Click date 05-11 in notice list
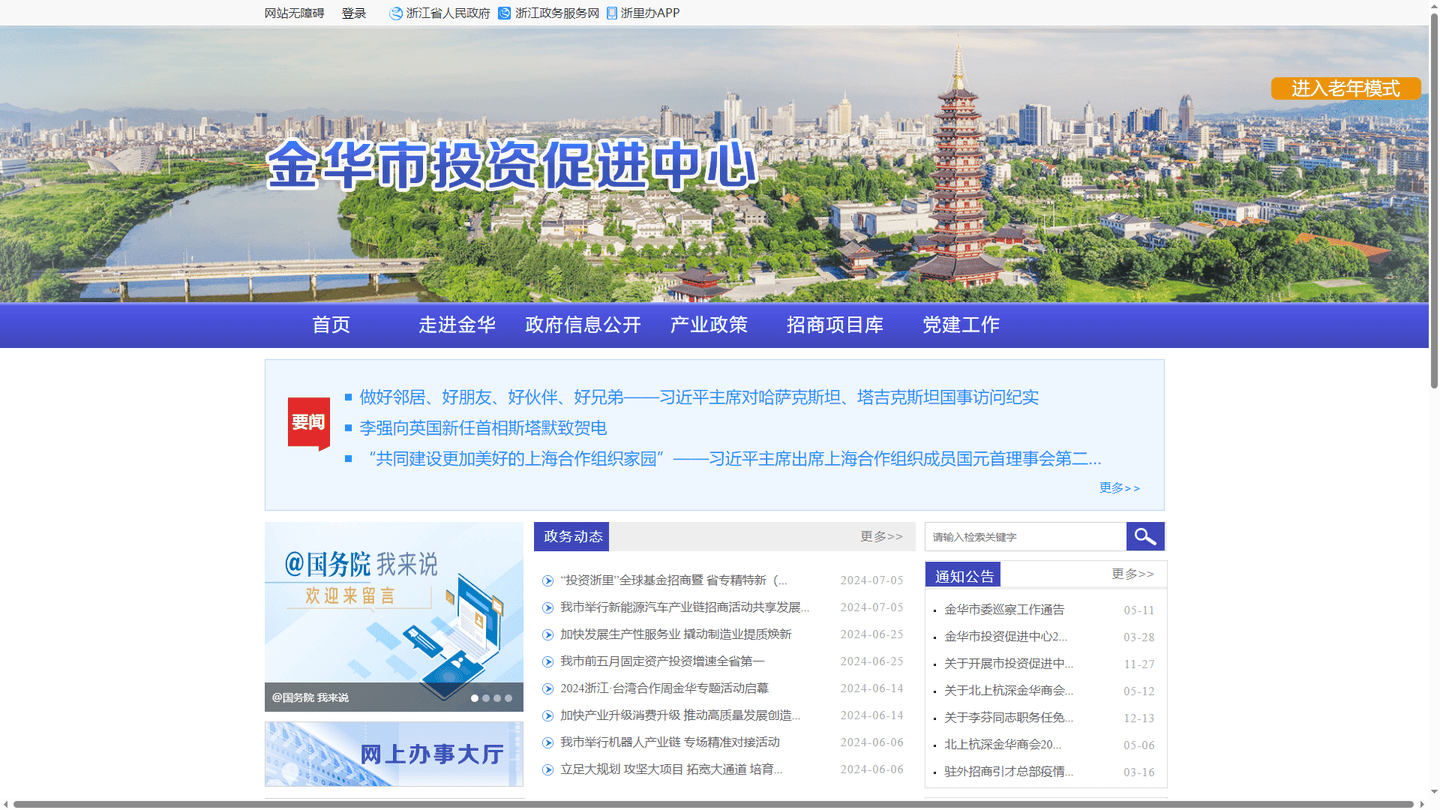 tap(1139, 610)
